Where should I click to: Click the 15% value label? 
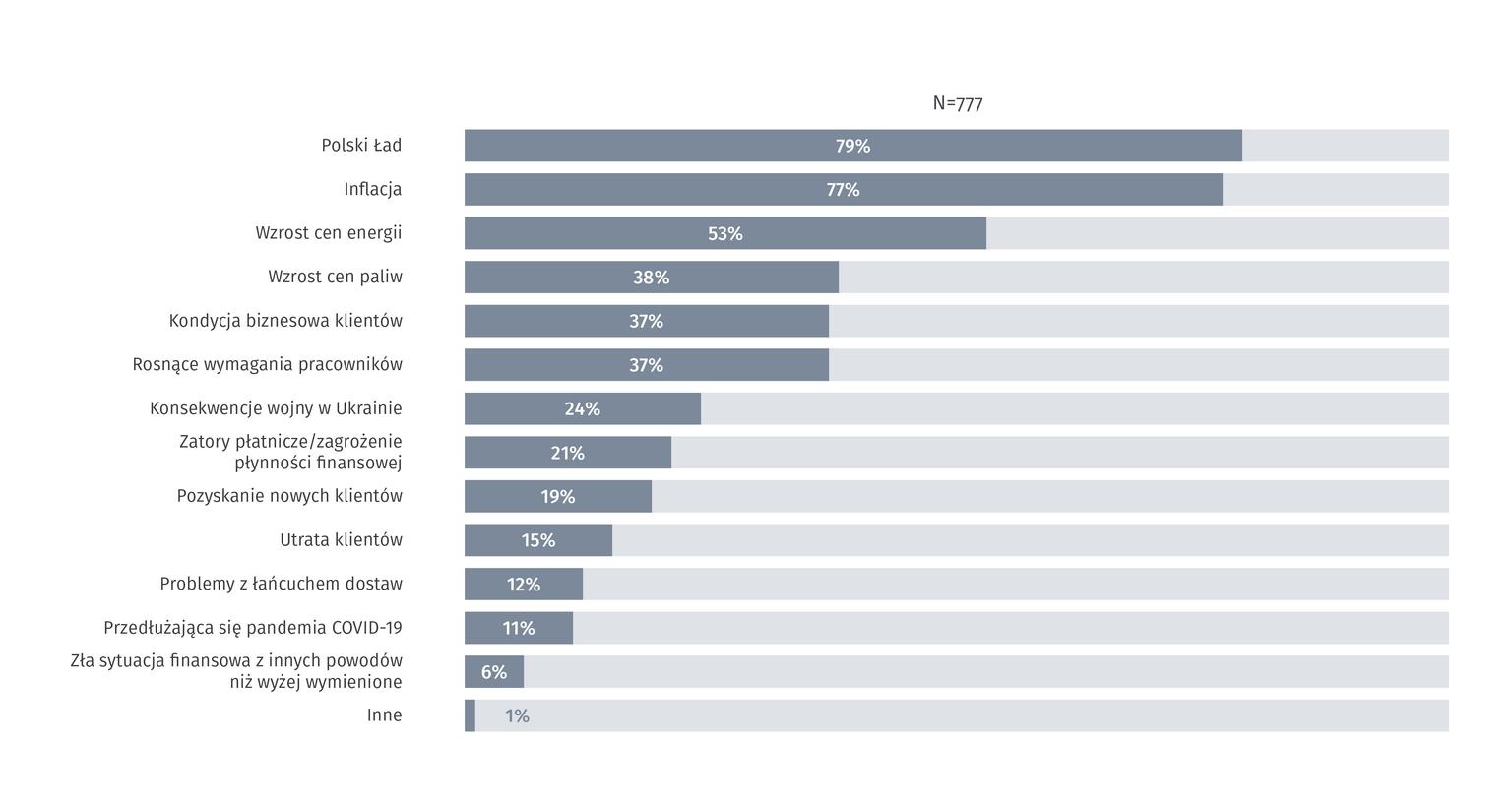(x=538, y=540)
